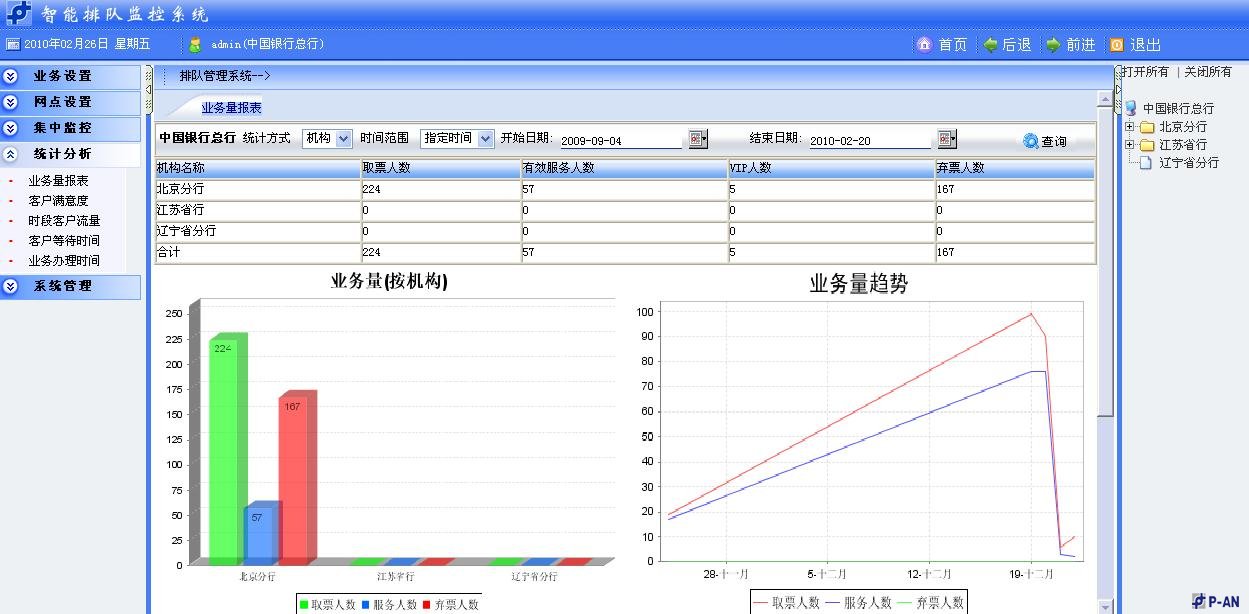Click the 业务设置 panel arrow icon
The height and width of the screenshot is (614, 1249).
11,75
